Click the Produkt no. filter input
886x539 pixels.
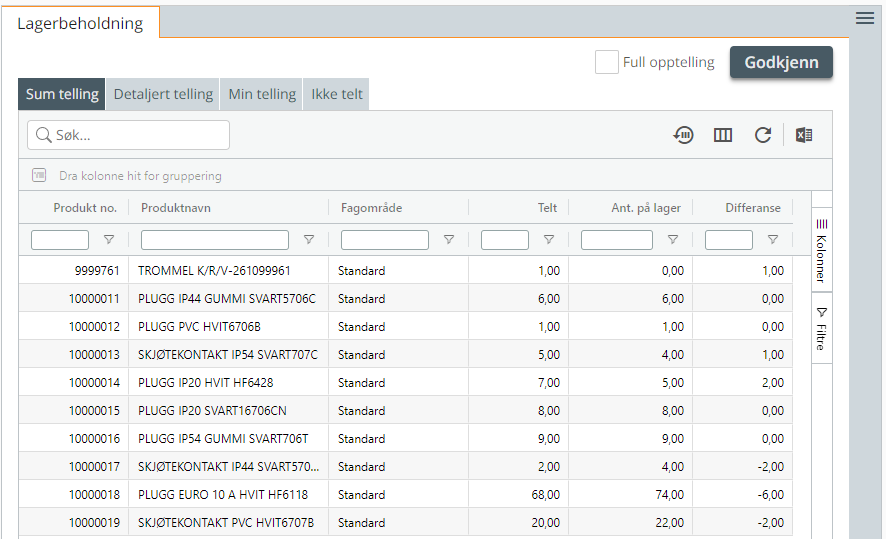60,240
